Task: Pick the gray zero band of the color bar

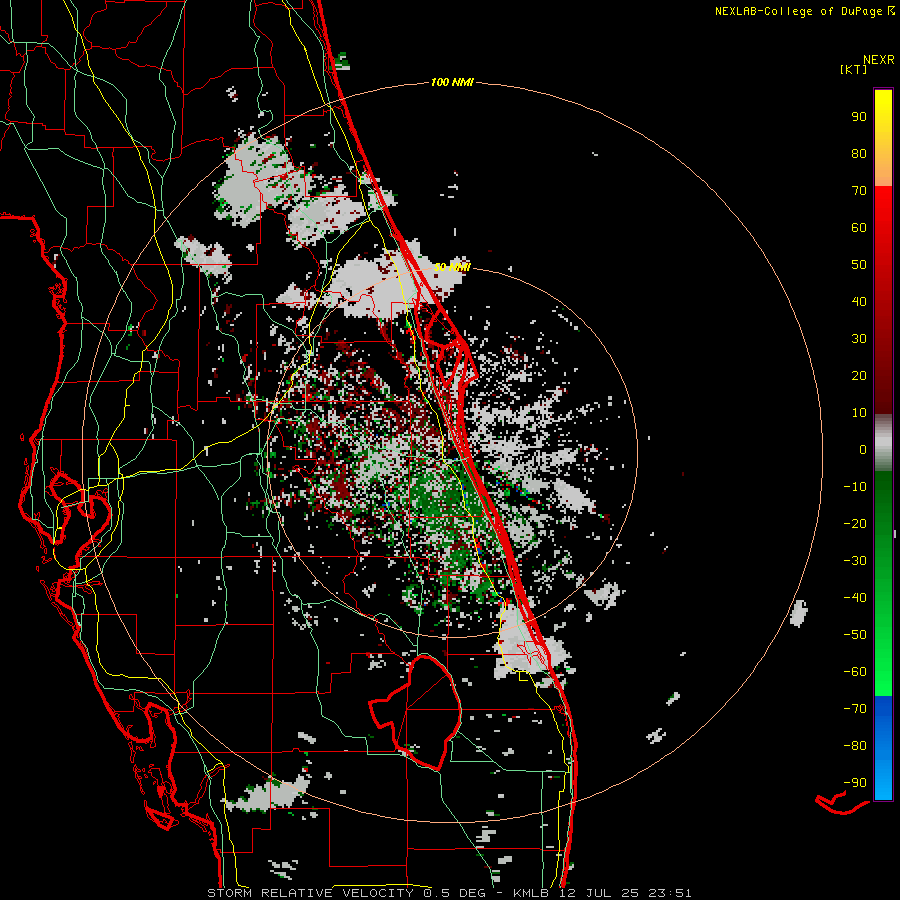Action: coord(883,443)
